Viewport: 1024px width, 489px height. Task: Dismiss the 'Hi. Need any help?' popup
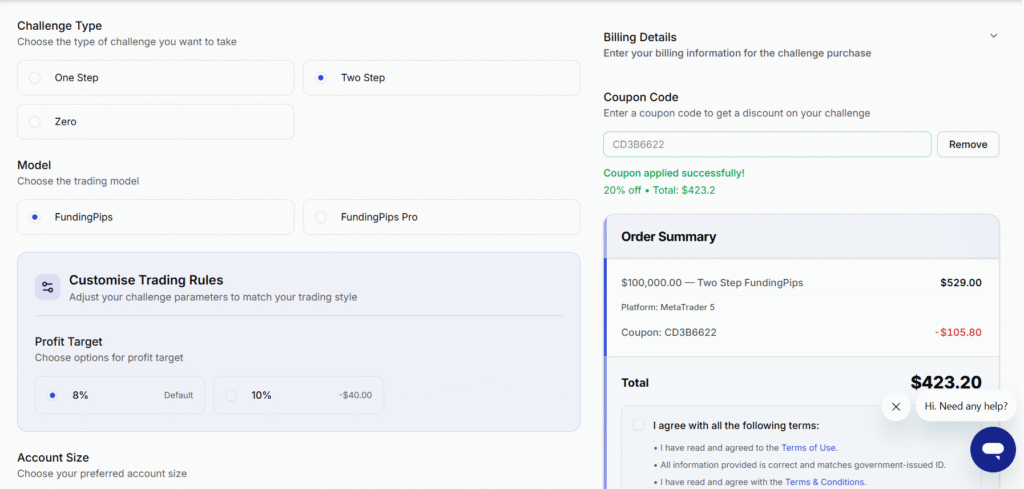pos(896,407)
